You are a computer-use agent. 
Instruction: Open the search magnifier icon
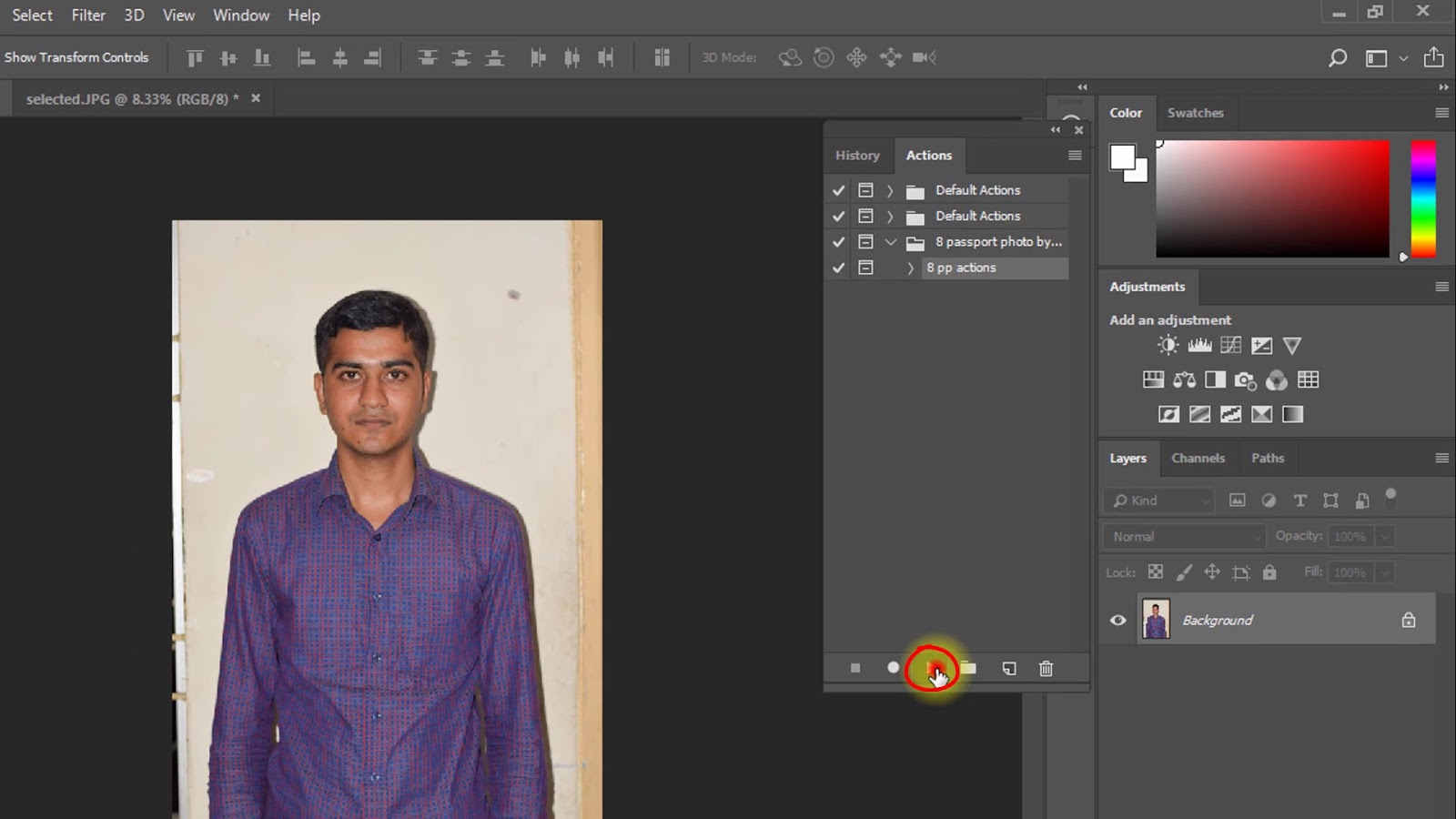1337,58
